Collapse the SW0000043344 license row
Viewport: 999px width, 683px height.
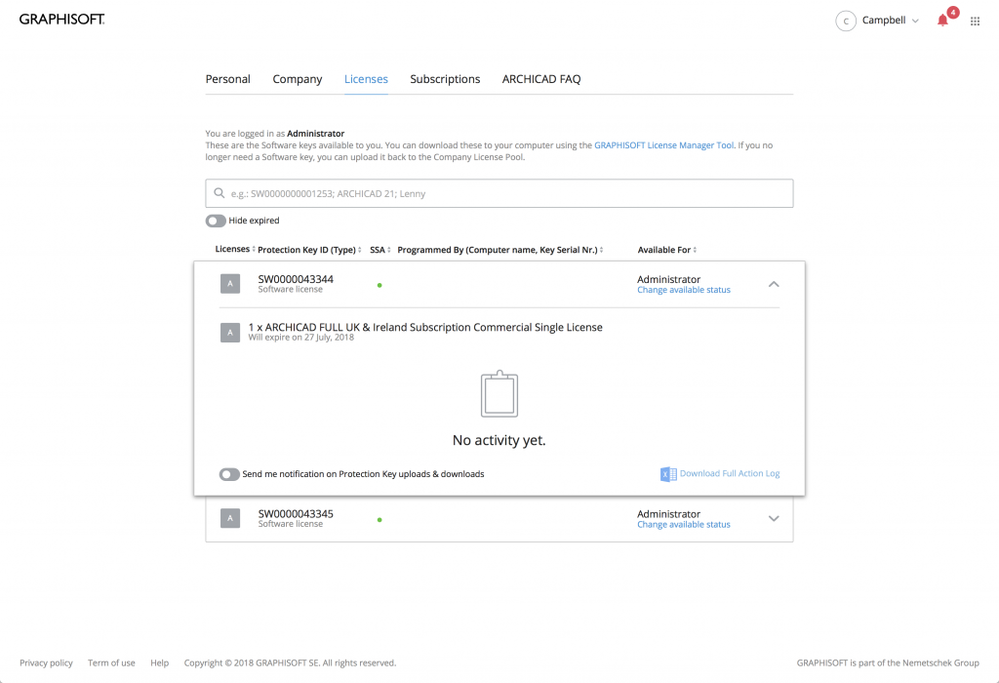click(773, 284)
